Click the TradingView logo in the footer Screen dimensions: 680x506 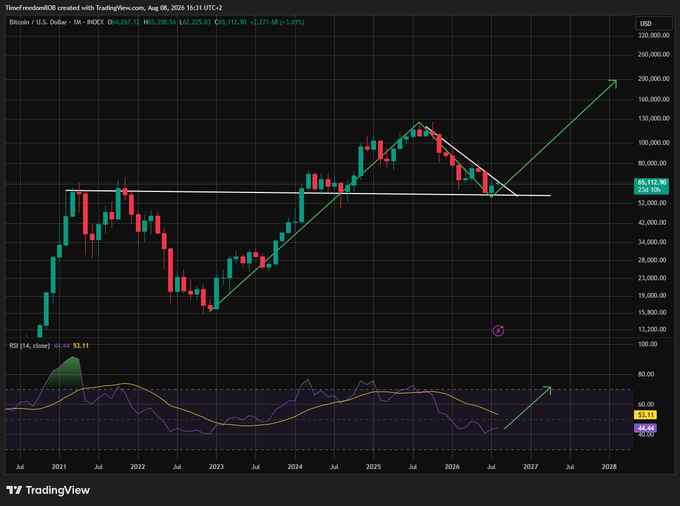click(48, 490)
